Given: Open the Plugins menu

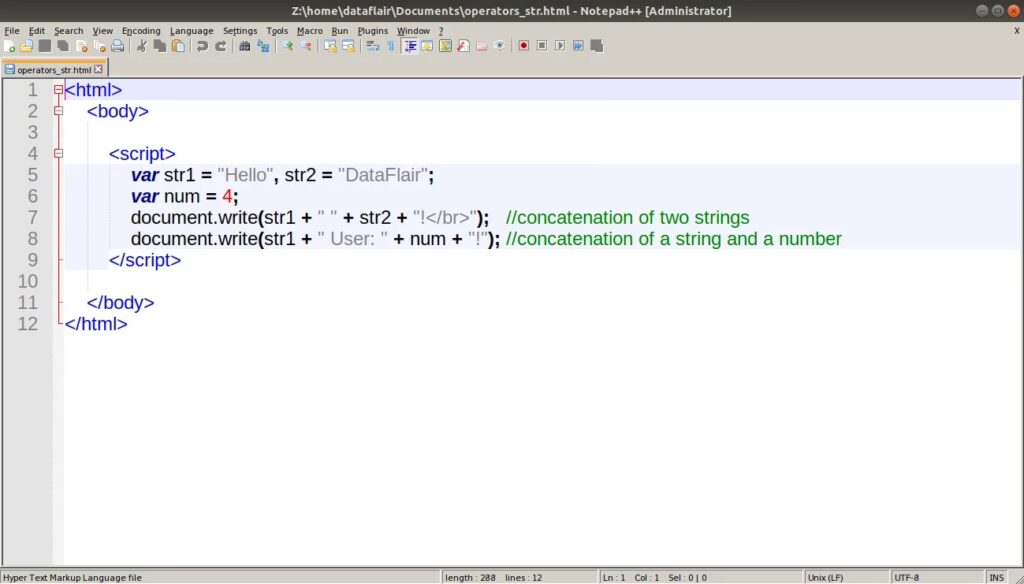Looking at the screenshot, I should coord(373,31).
